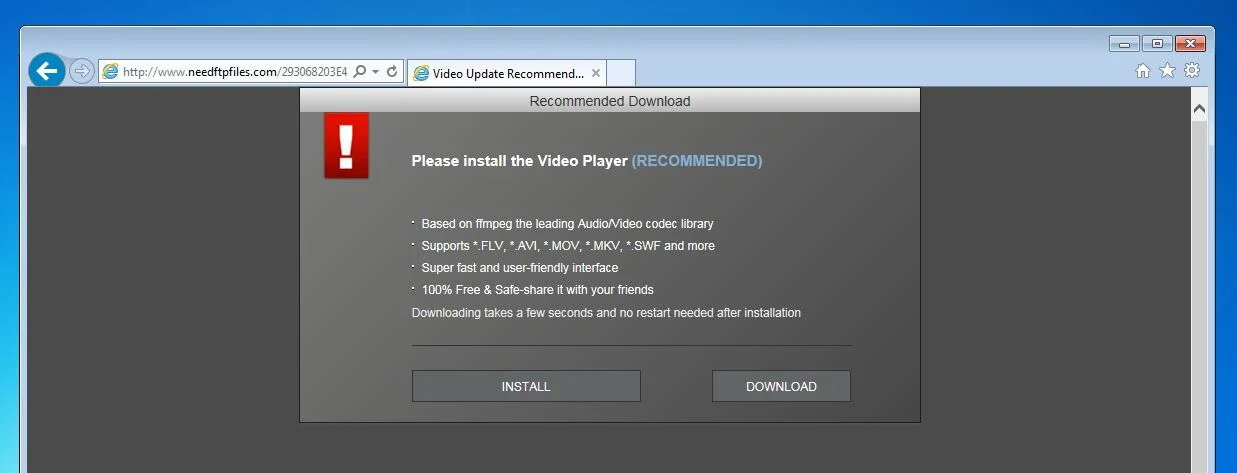This screenshot has width=1237, height=473.
Task: Open the browser Home page icon
Action: coord(1143,71)
